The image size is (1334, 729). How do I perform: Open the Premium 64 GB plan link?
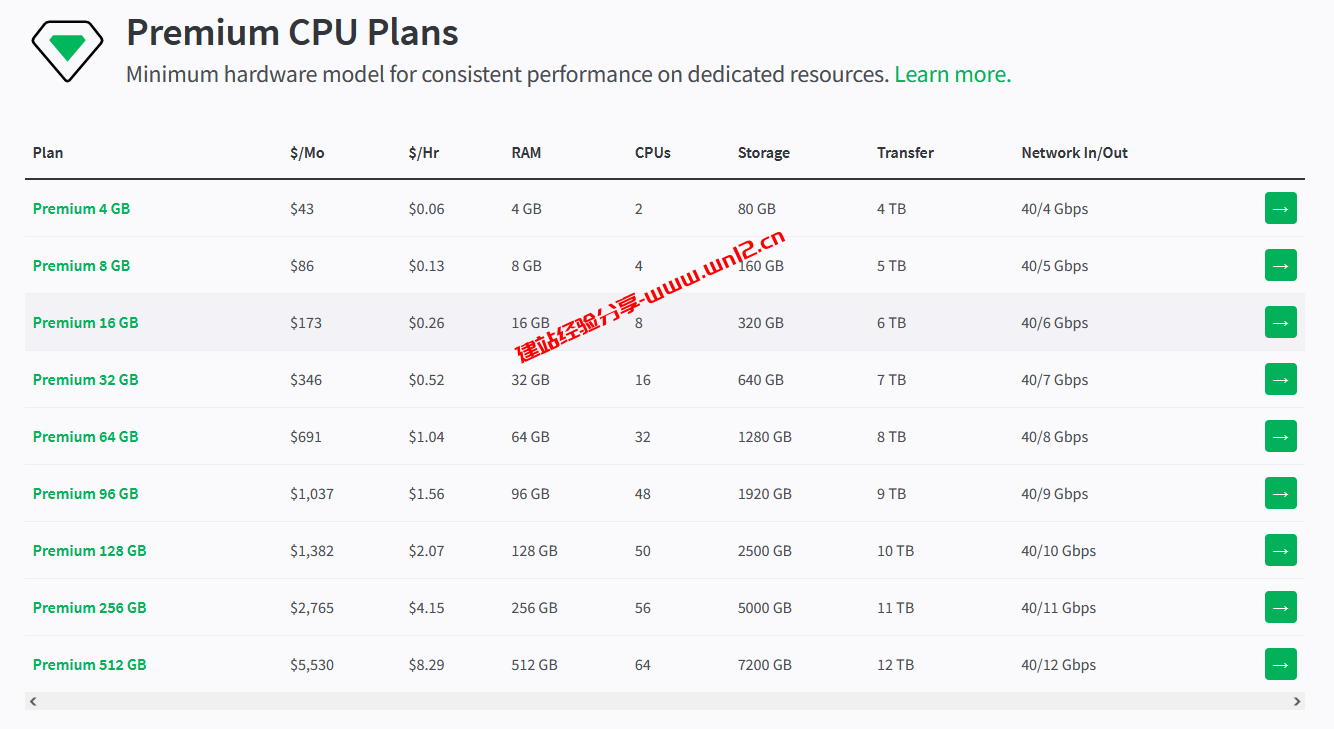tap(85, 437)
